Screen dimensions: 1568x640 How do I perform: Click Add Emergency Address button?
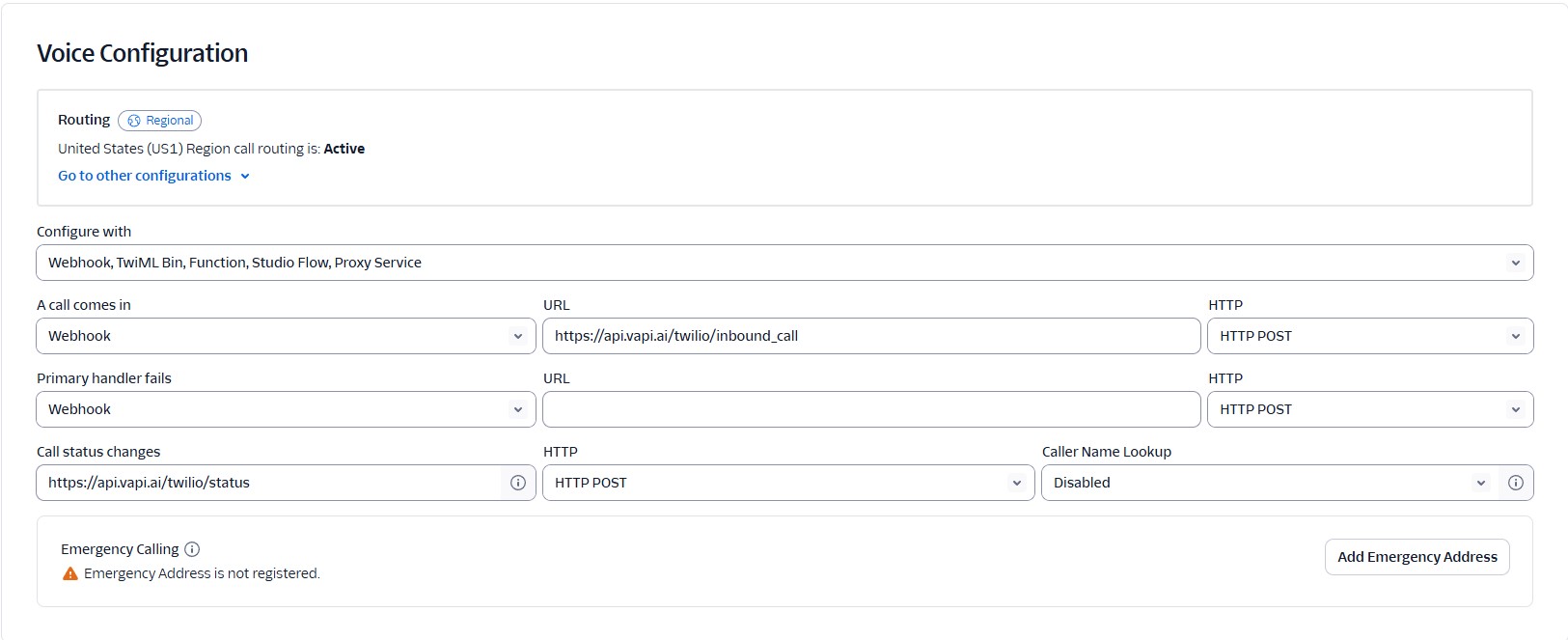(1417, 557)
